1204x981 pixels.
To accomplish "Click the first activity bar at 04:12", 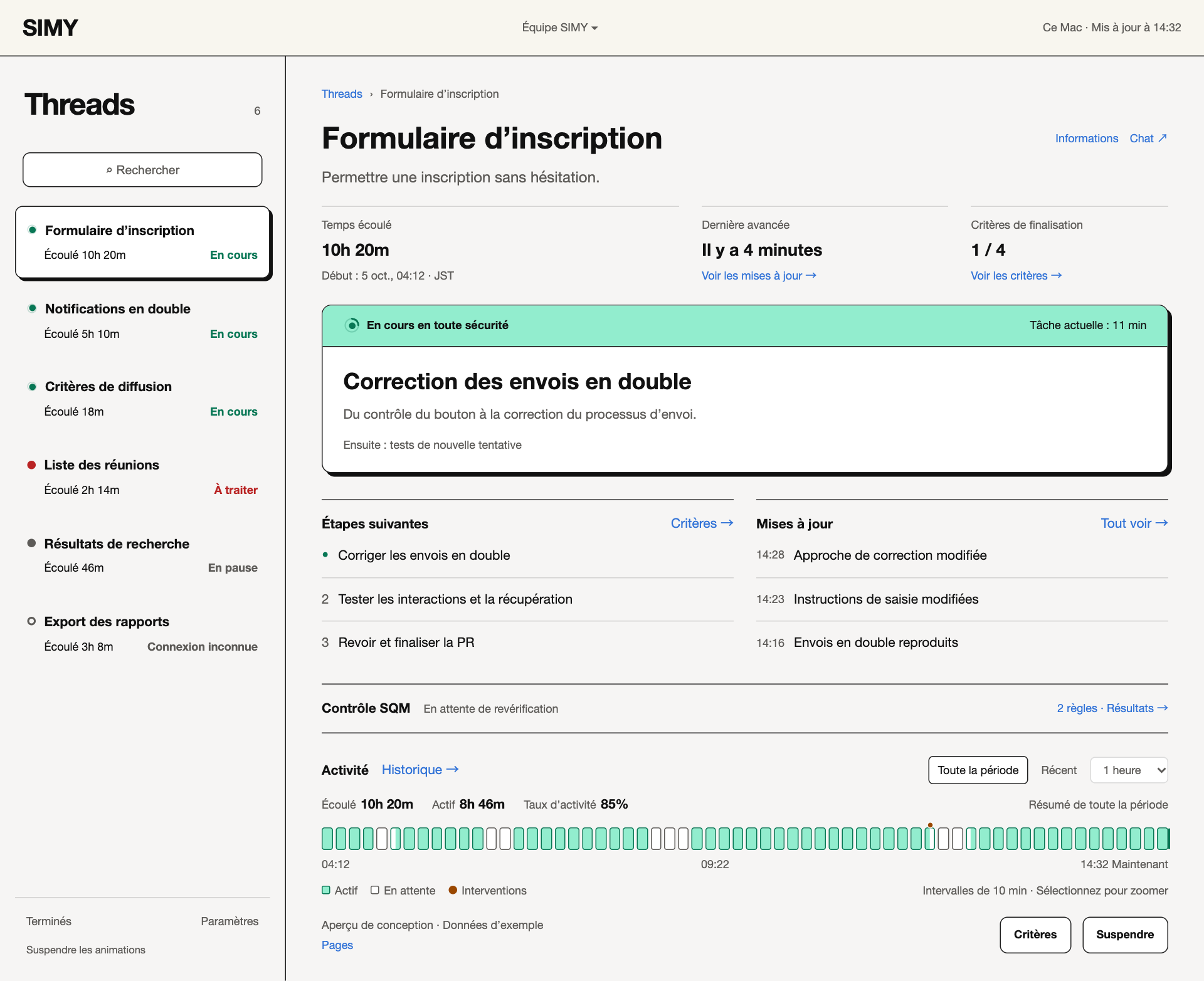I will 327,839.
